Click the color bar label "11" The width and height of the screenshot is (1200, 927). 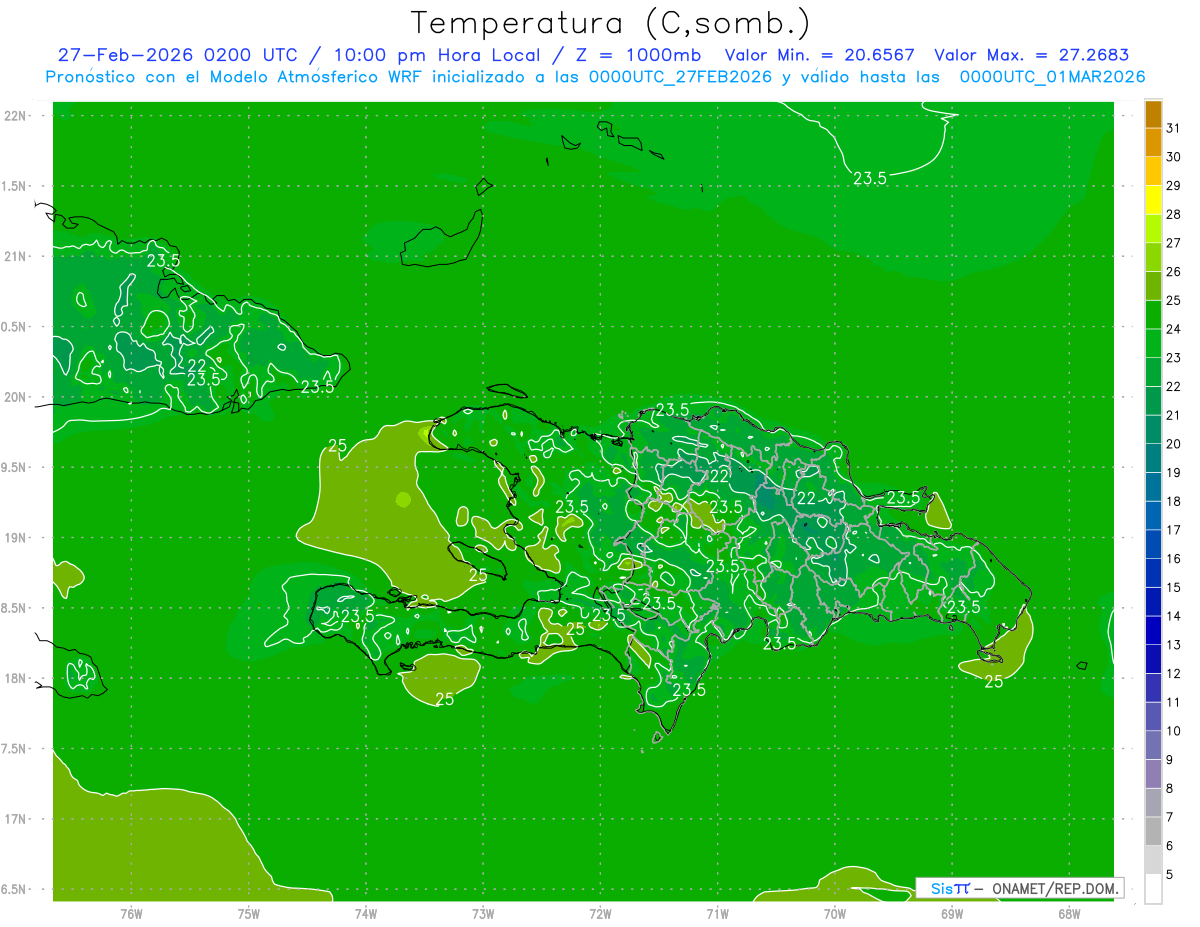[x=1174, y=702]
